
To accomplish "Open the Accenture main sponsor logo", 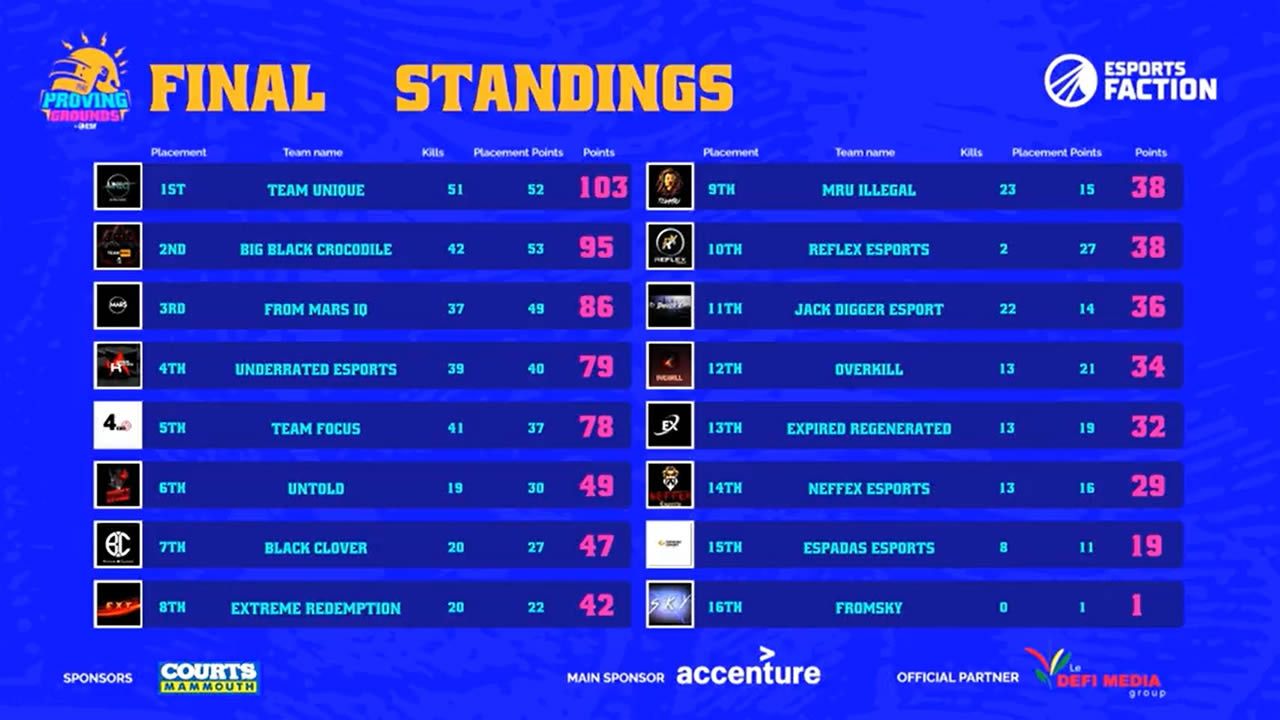I will coord(748,671).
